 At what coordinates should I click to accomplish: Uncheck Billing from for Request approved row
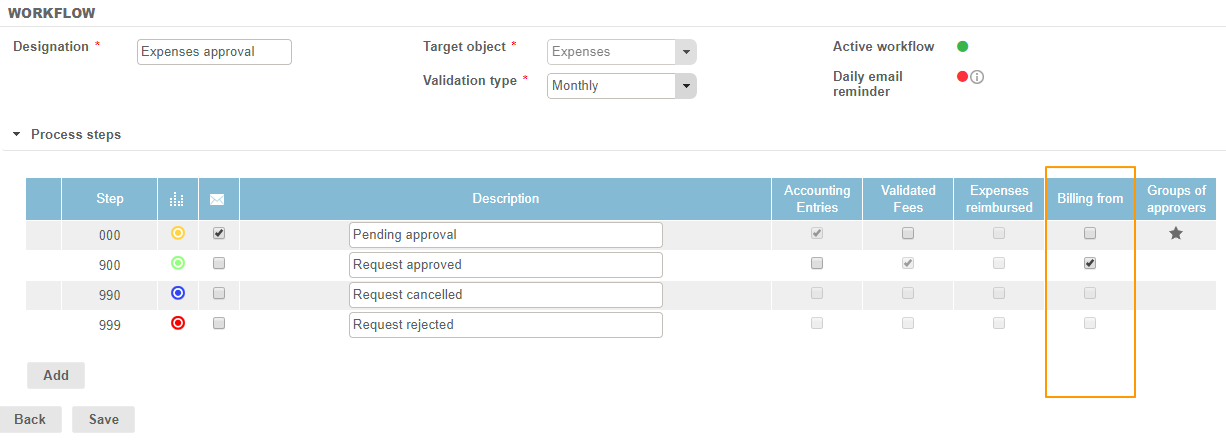tap(1090, 263)
